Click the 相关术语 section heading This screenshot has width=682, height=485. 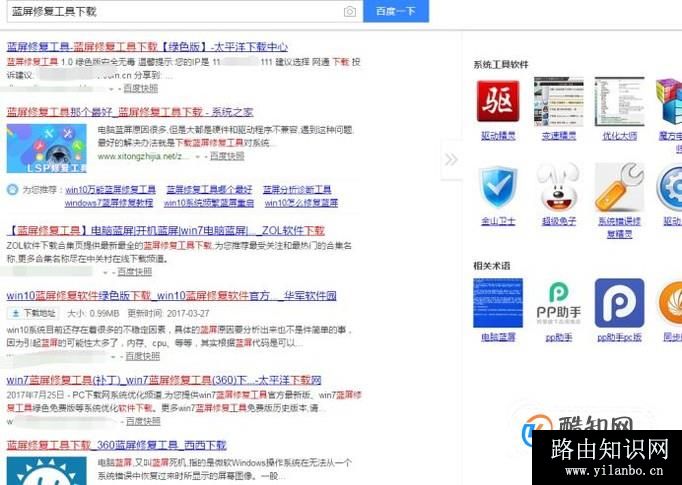[x=491, y=265]
